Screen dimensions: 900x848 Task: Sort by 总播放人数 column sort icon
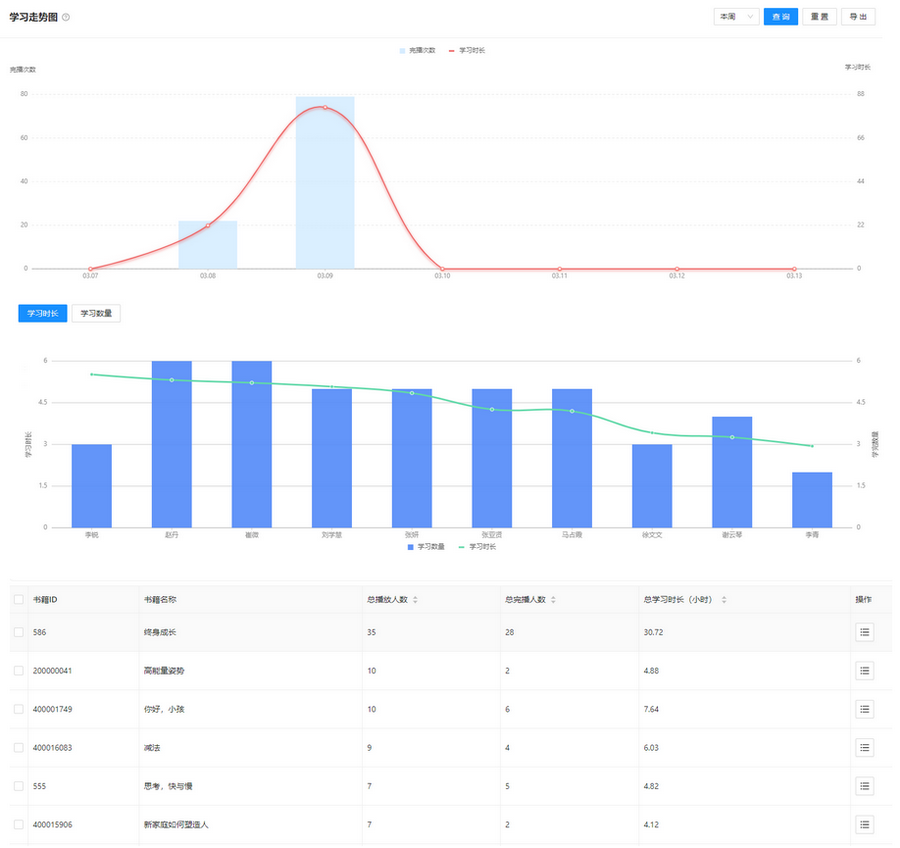pyautogui.click(x=415, y=600)
